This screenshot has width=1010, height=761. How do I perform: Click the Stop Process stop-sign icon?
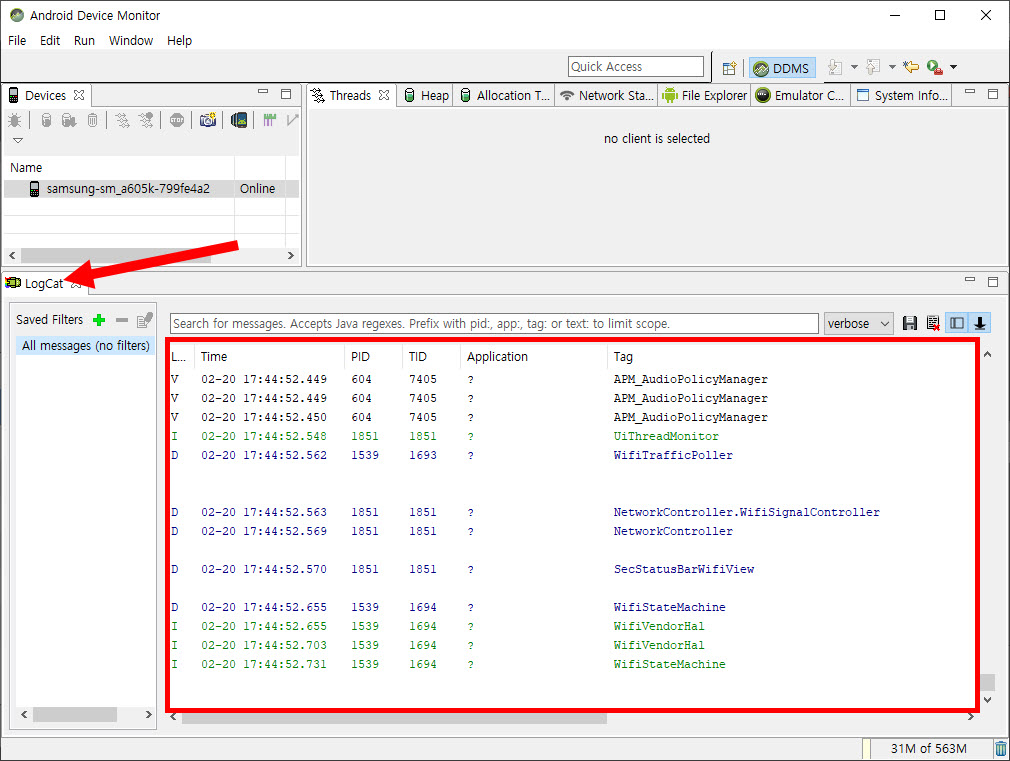[176, 120]
